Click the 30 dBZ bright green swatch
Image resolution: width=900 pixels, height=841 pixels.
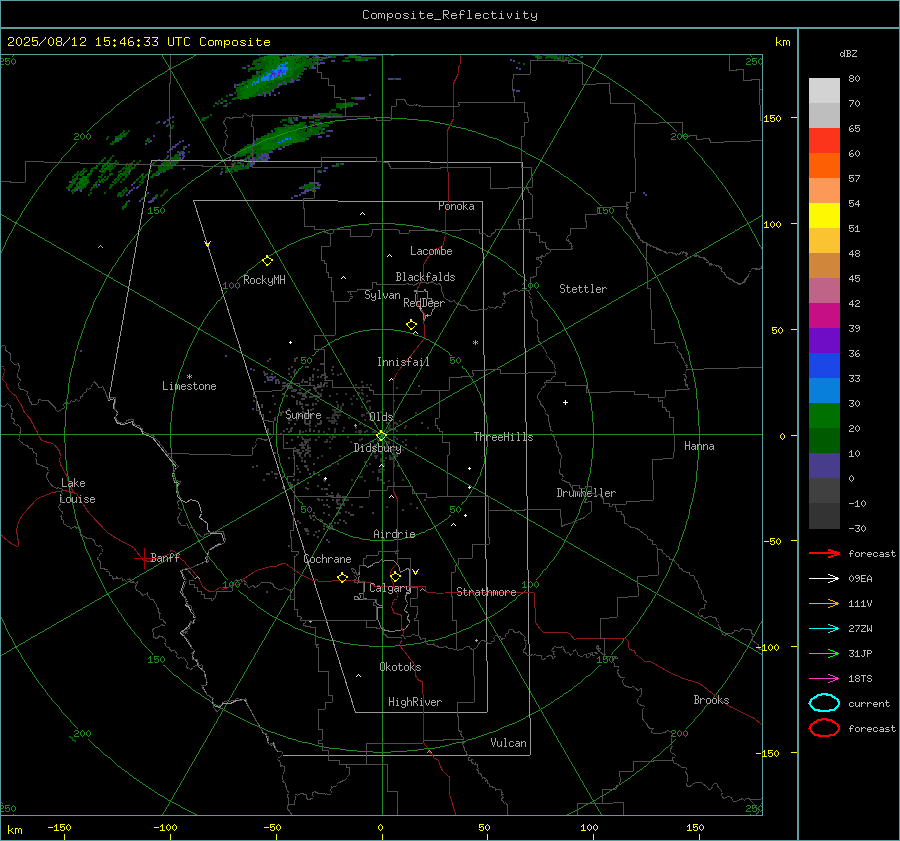[x=824, y=416]
